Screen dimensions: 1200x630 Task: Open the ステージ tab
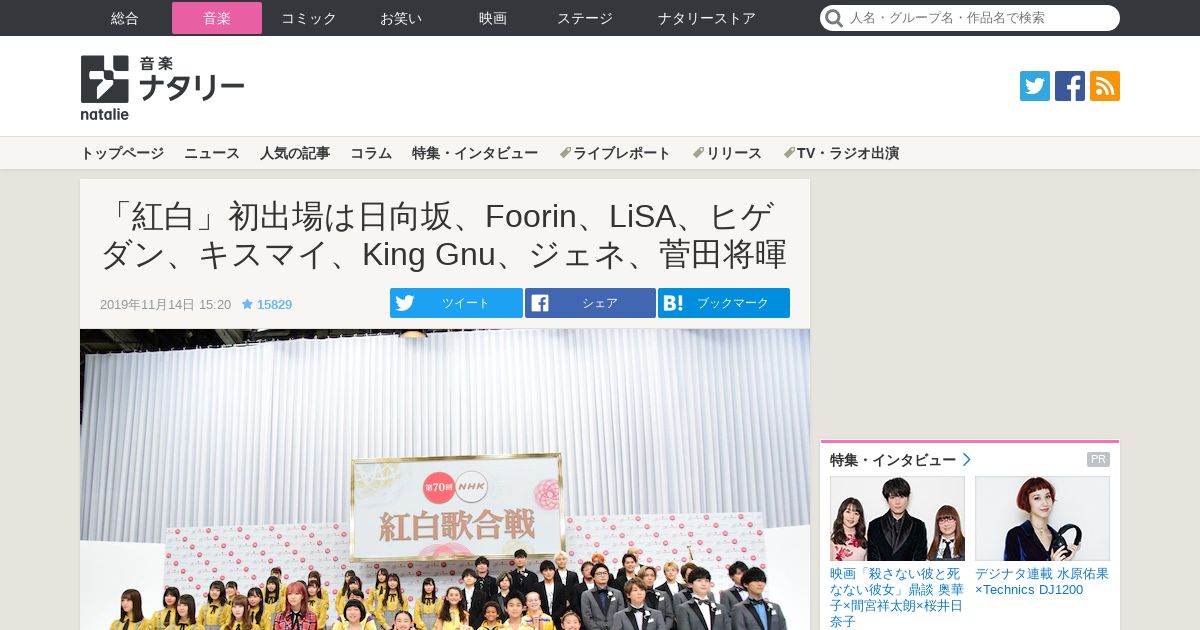point(585,18)
